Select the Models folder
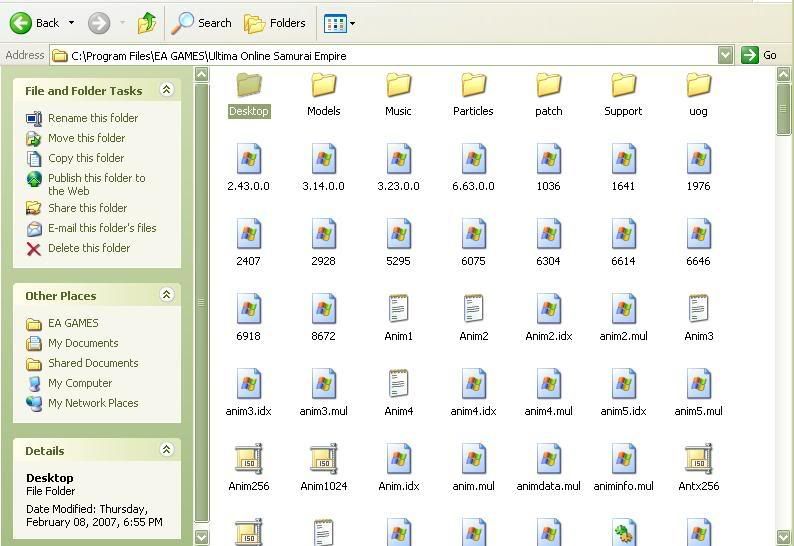This screenshot has height=546, width=794. point(324,95)
